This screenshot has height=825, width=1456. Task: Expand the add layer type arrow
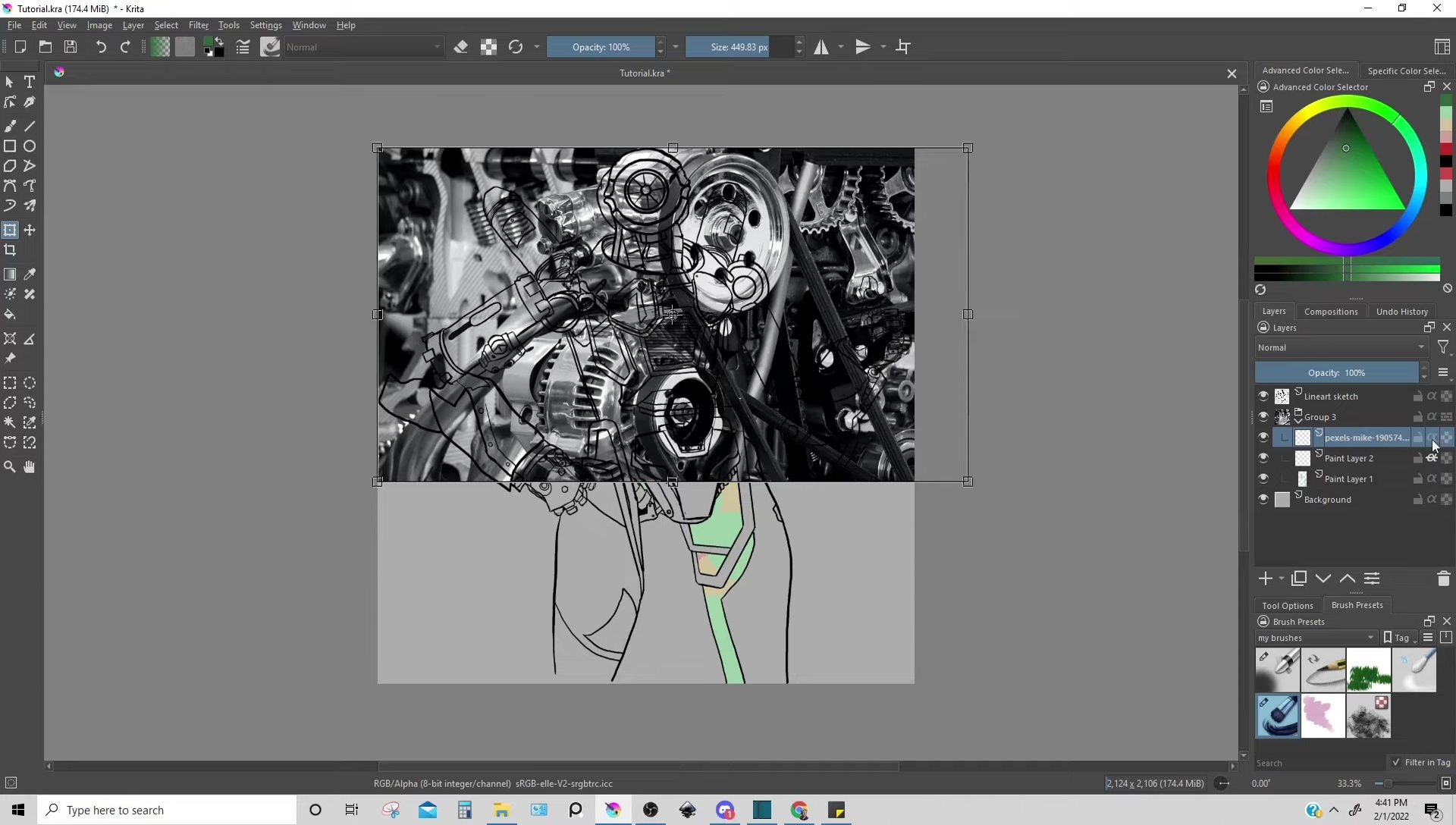click(1282, 579)
